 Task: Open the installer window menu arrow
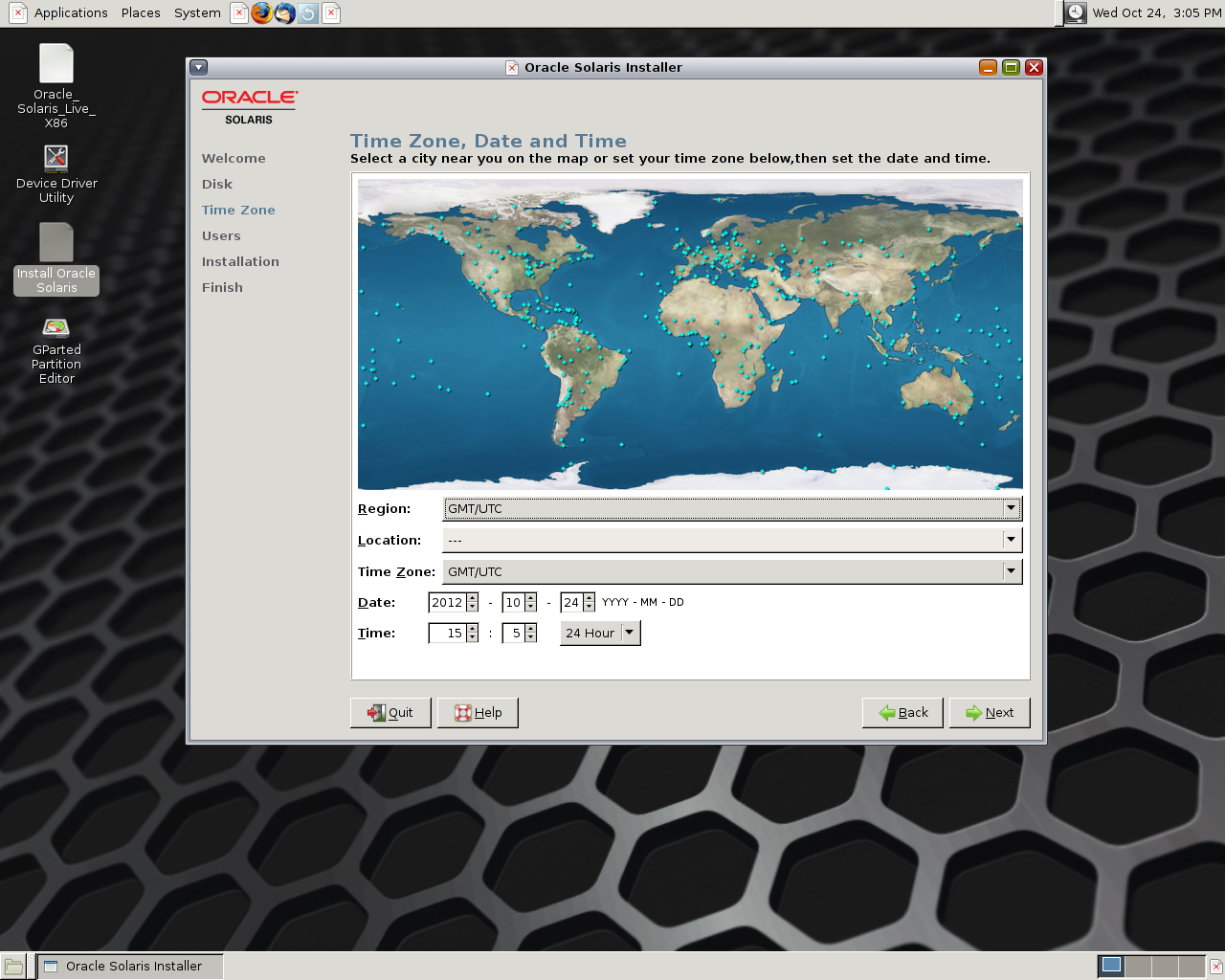(198, 67)
